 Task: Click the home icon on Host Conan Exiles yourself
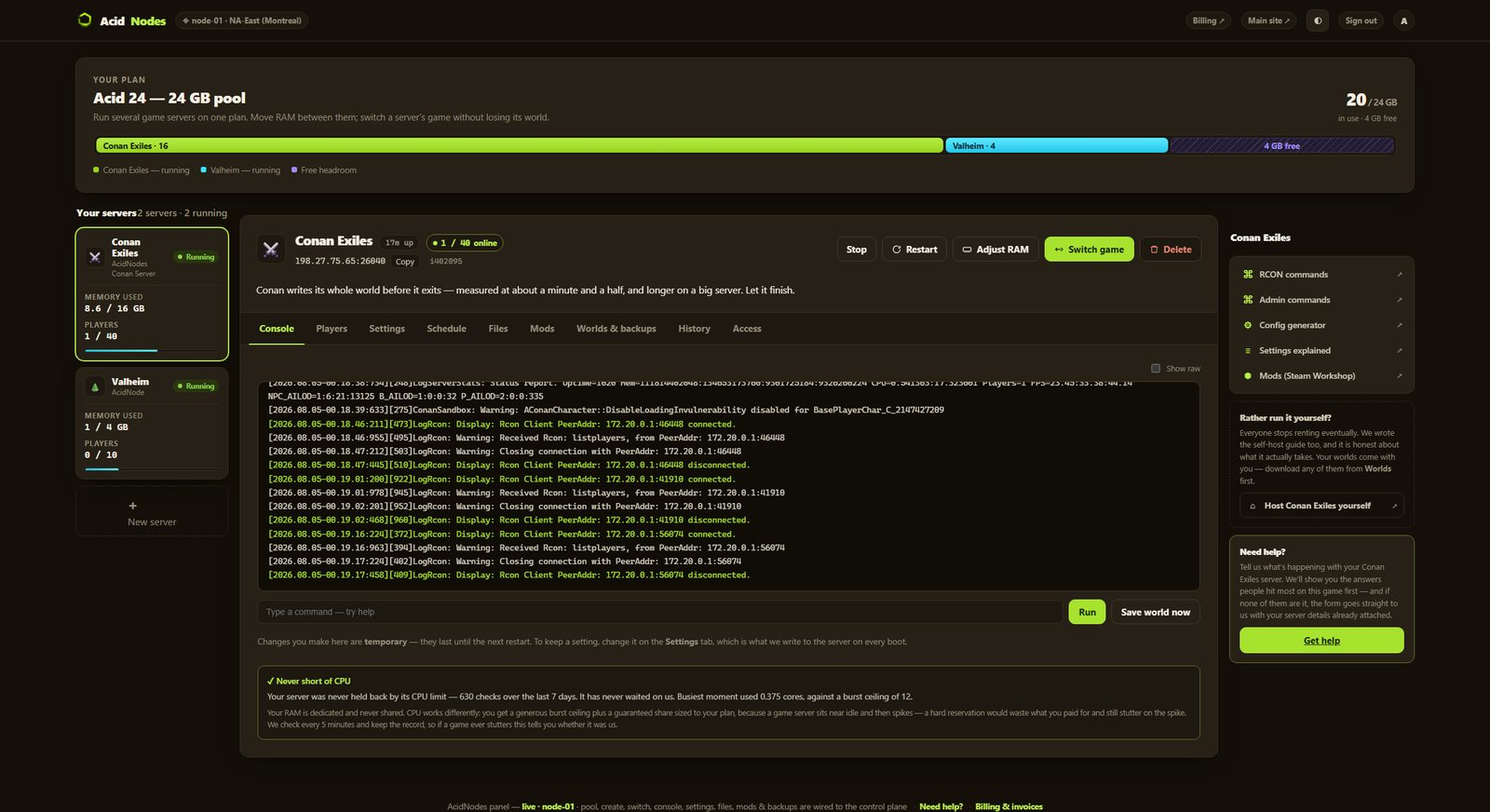click(1253, 506)
